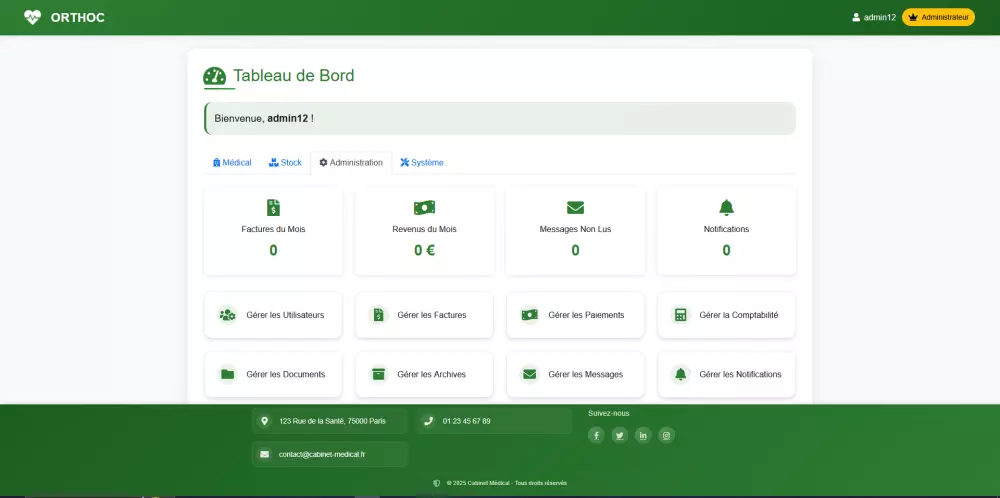
Task: Click the phone icon in footer
Action: point(428,421)
